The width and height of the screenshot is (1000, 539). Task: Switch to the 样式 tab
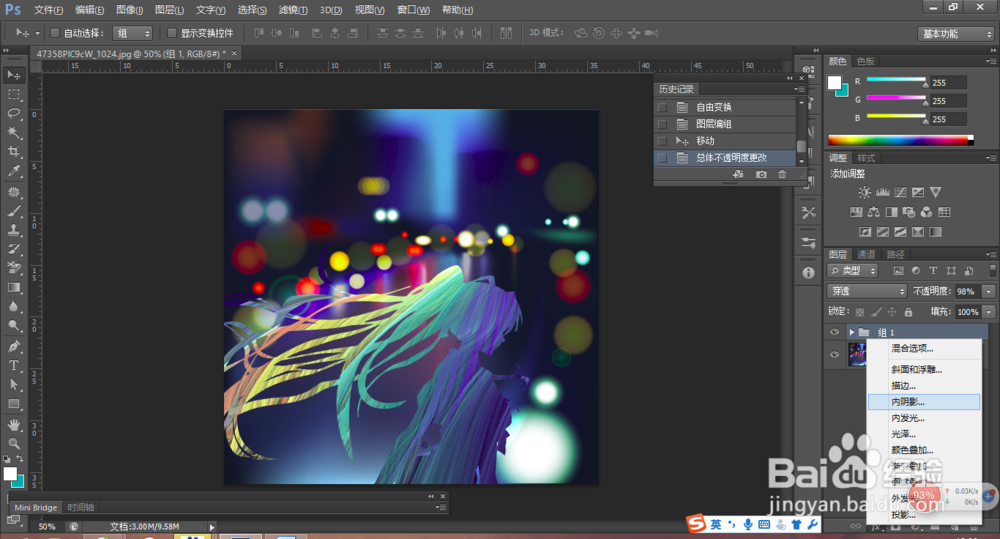tap(866, 158)
